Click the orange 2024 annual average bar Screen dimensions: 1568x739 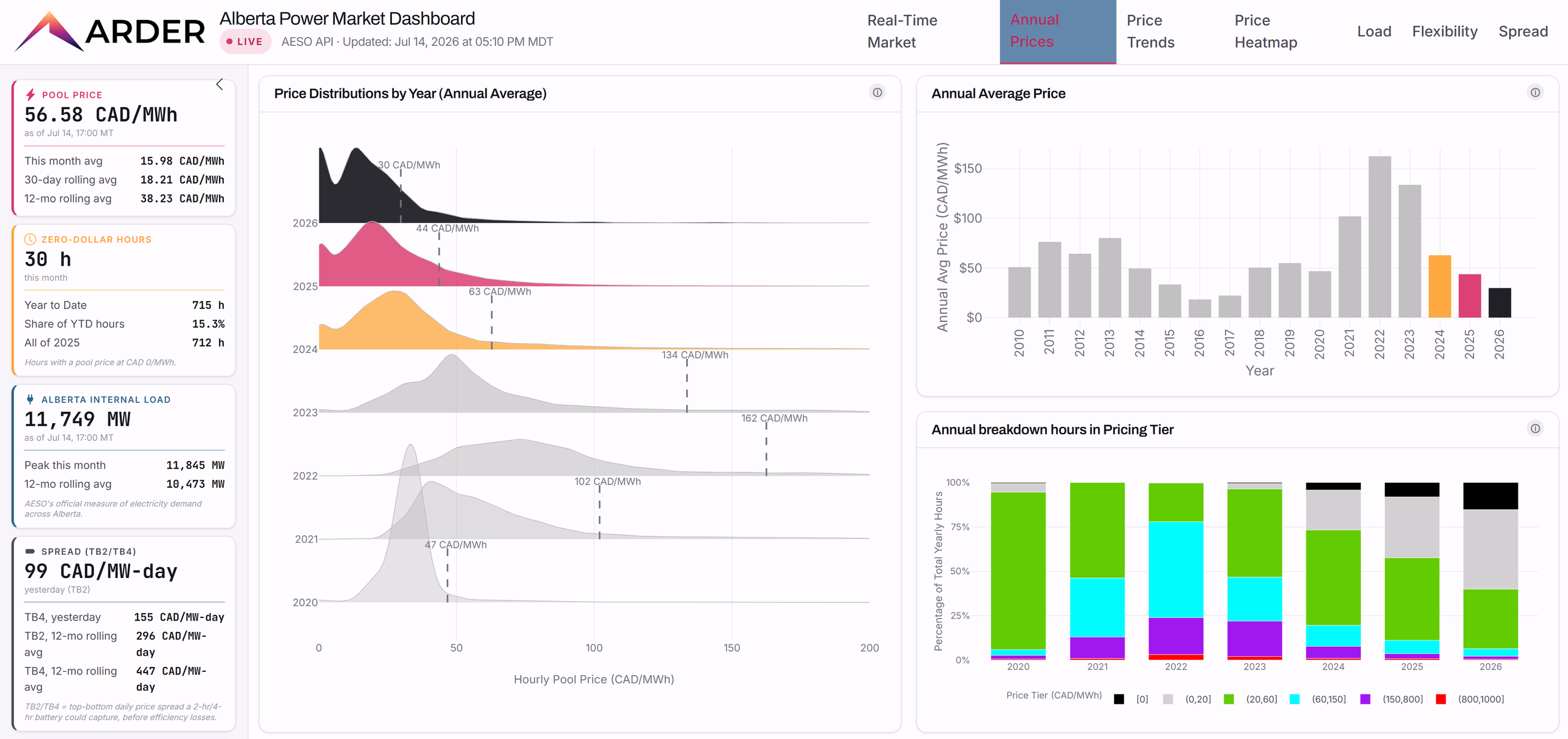(x=1439, y=286)
